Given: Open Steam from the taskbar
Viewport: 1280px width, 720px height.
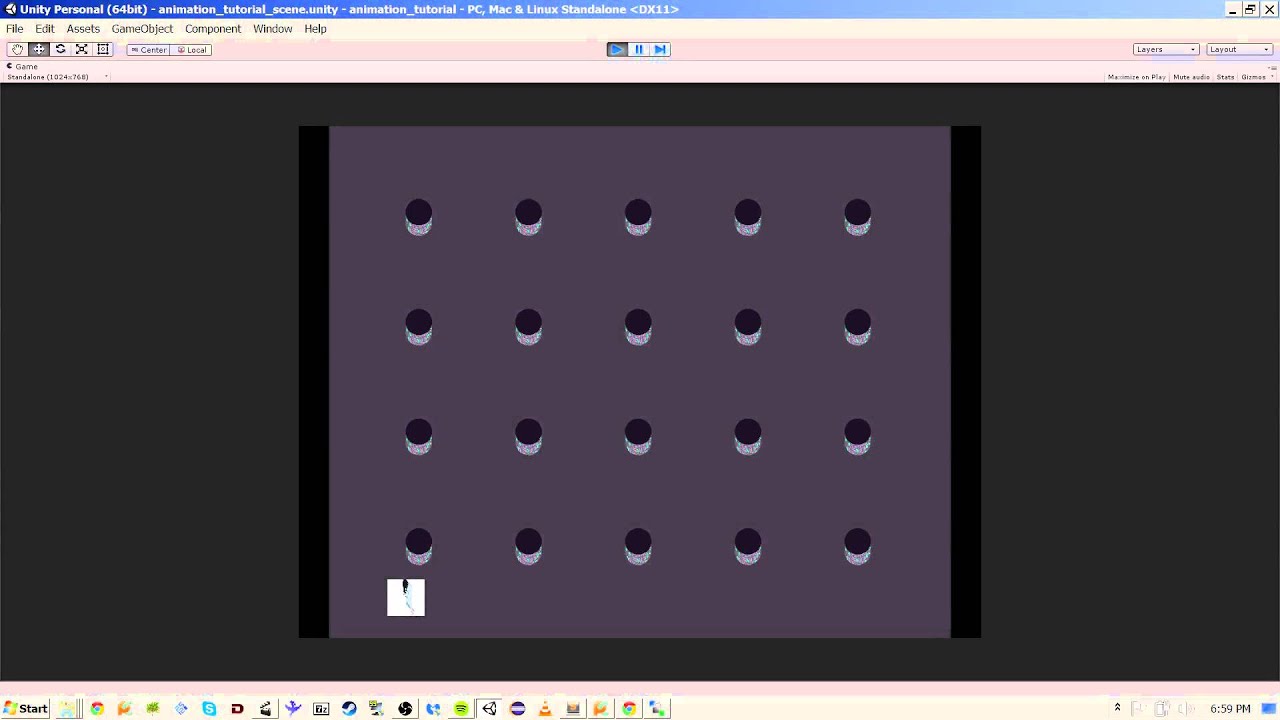Looking at the screenshot, I should [x=349, y=708].
